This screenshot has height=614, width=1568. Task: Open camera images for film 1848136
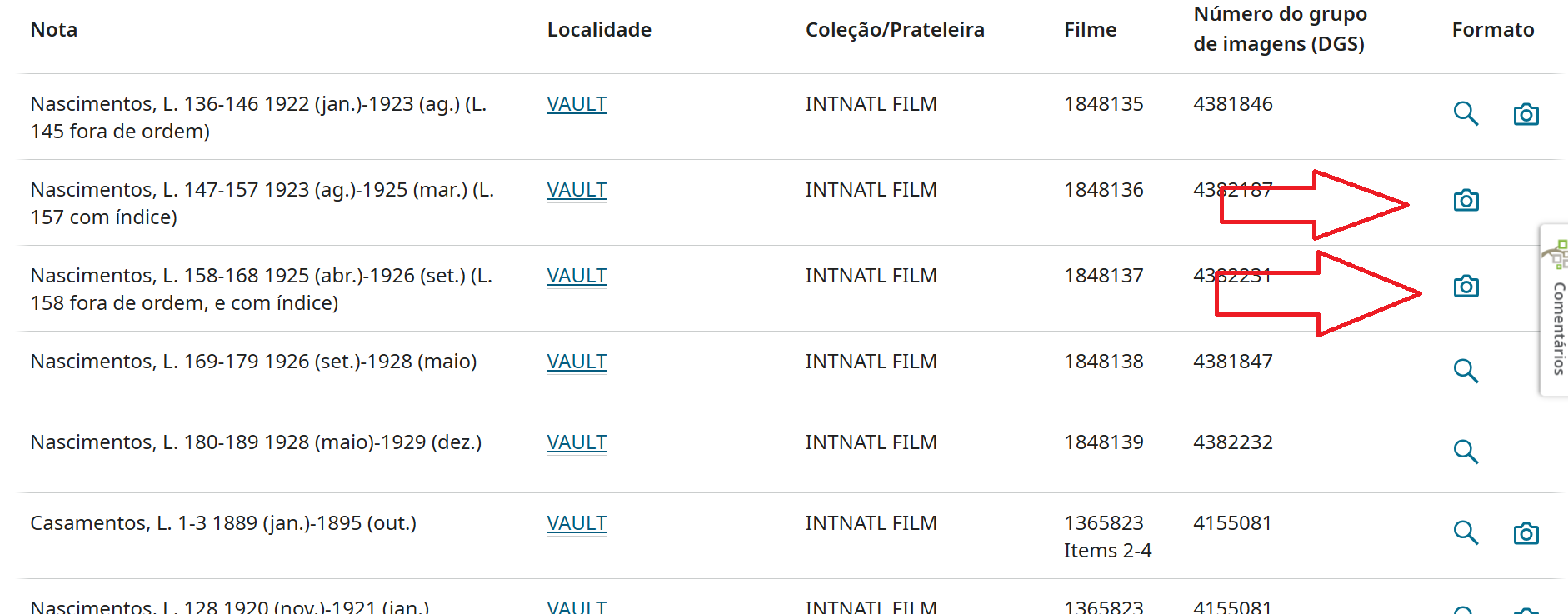[1466, 201]
